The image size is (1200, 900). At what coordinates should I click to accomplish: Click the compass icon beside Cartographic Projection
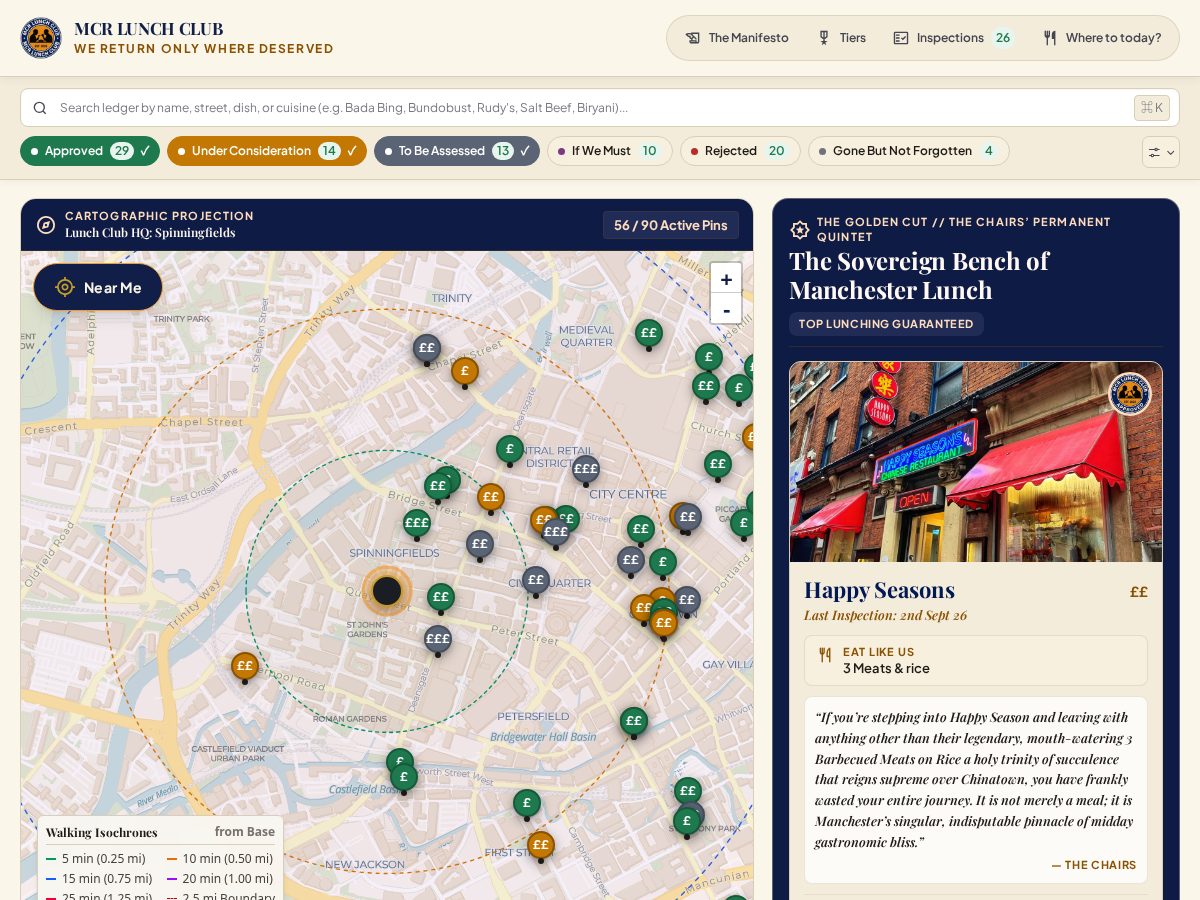click(x=46, y=225)
